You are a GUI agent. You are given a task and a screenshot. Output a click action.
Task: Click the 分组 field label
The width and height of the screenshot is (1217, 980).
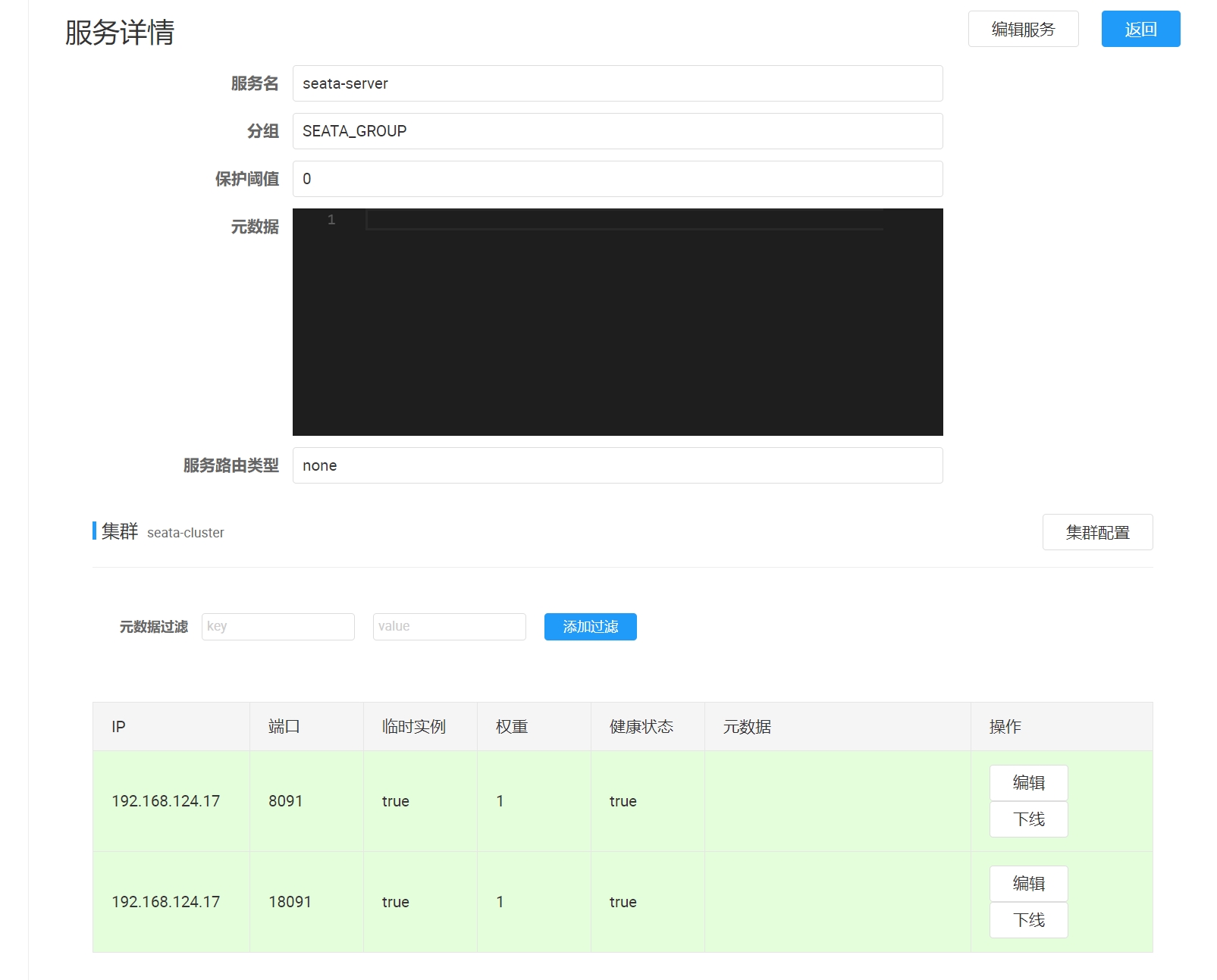pos(263,131)
